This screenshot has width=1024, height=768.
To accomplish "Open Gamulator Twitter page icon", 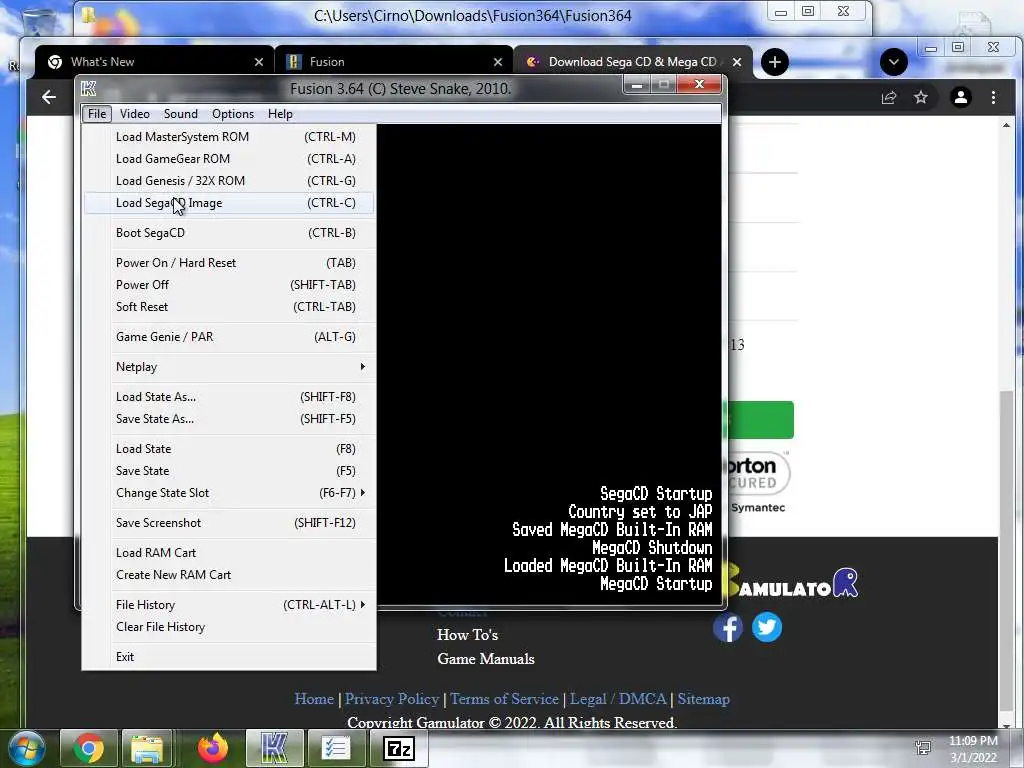I will (x=767, y=628).
